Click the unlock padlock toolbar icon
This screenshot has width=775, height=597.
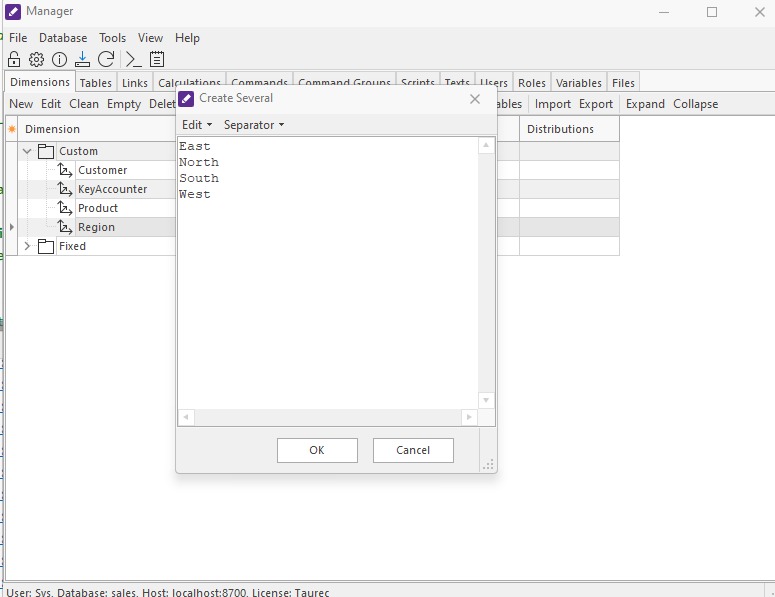[14, 59]
